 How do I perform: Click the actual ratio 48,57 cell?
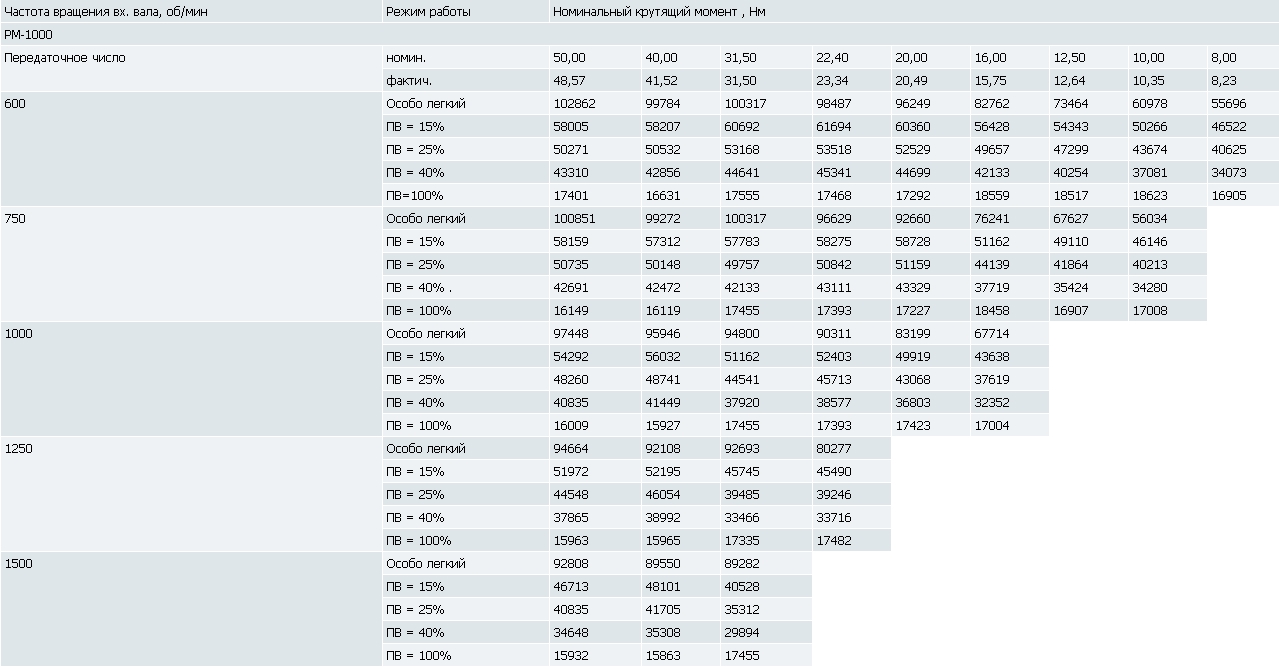point(595,81)
